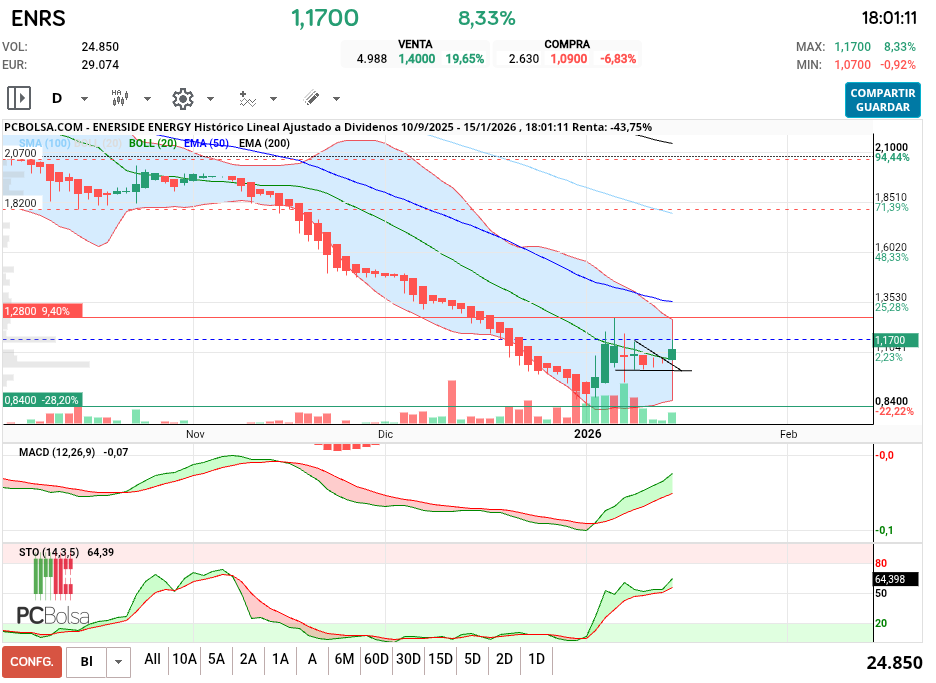Click the VOL value 24.850
Image resolution: width=936 pixels, height=683 pixels.
[x=100, y=47]
